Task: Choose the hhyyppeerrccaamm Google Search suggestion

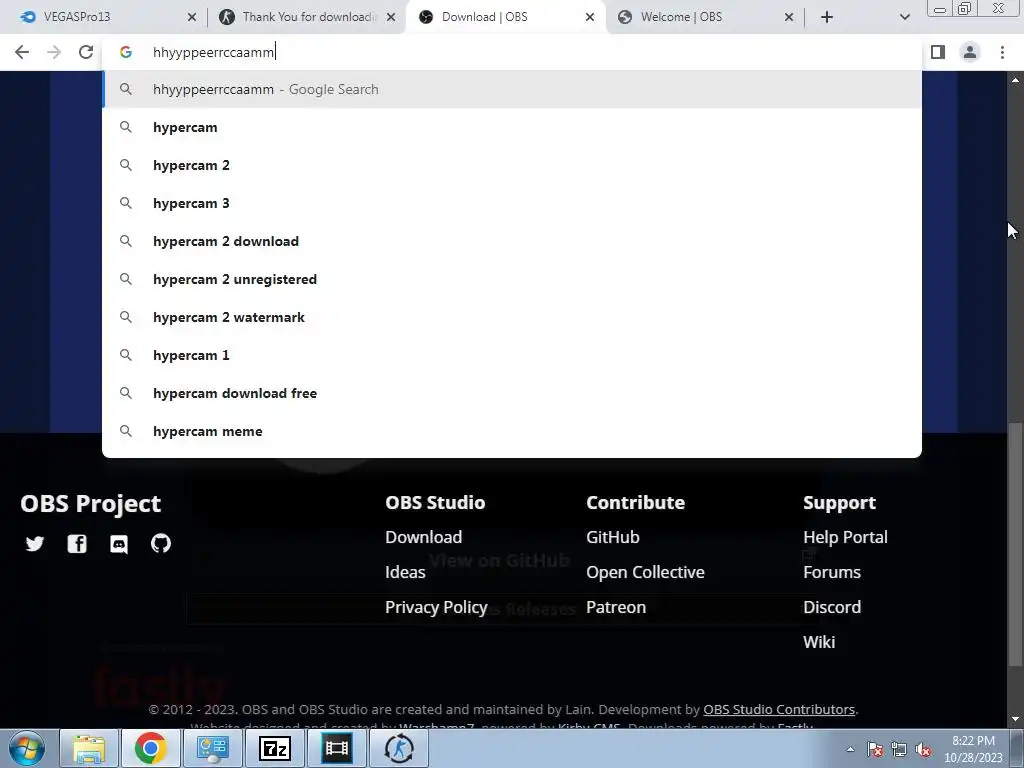Action: click(512, 89)
